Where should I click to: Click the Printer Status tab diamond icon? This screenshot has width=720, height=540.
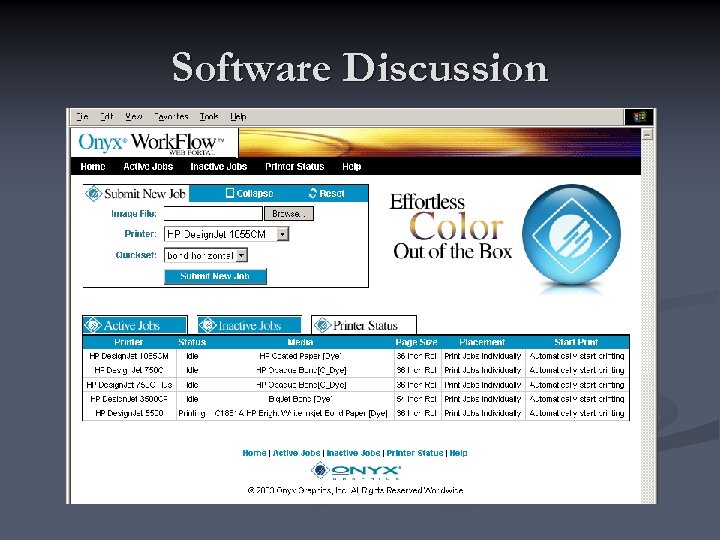[x=322, y=325]
